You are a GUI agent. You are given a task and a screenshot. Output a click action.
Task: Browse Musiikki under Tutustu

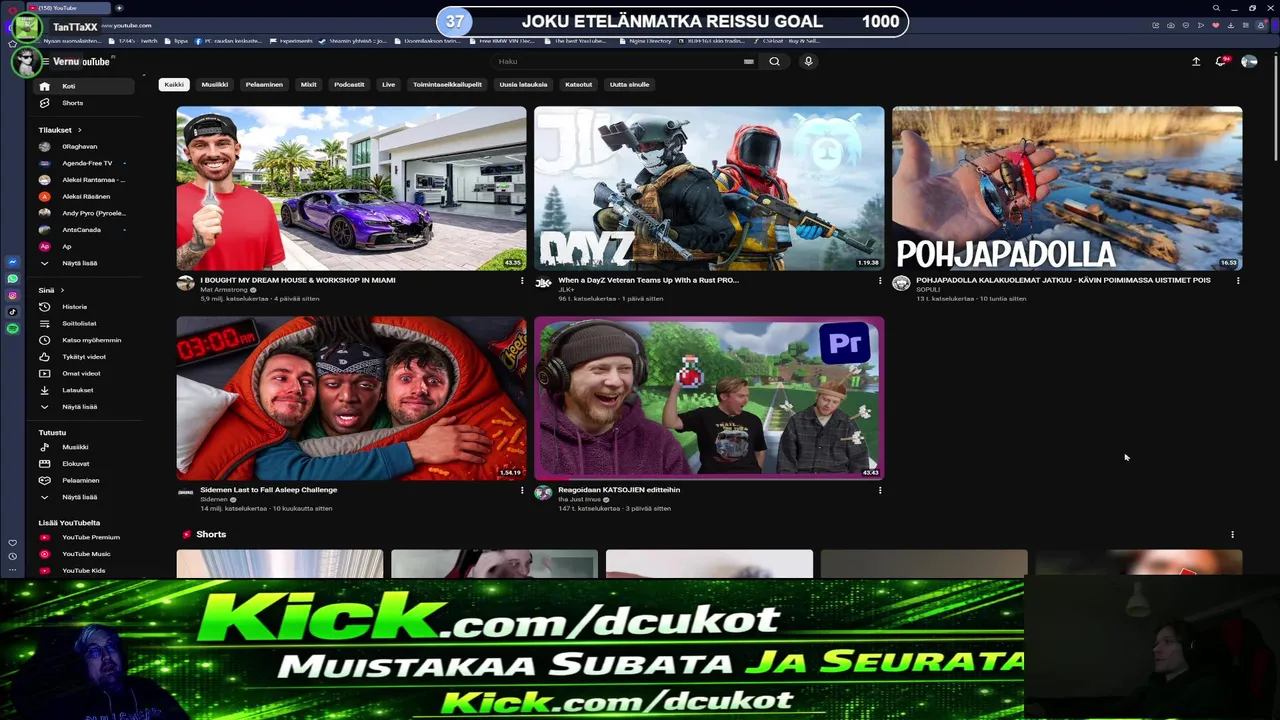85,447
